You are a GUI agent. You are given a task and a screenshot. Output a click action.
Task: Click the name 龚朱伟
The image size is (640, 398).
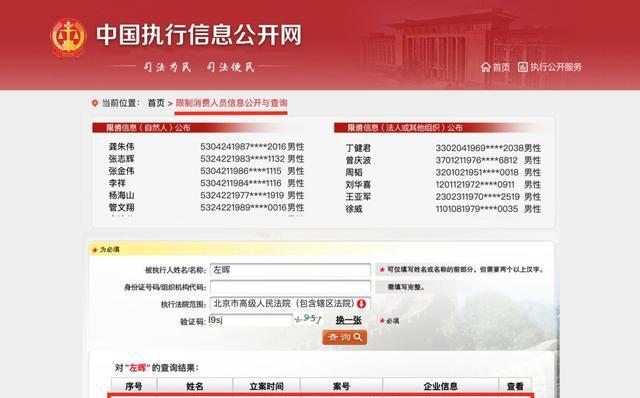pyautogui.click(x=121, y=147)
